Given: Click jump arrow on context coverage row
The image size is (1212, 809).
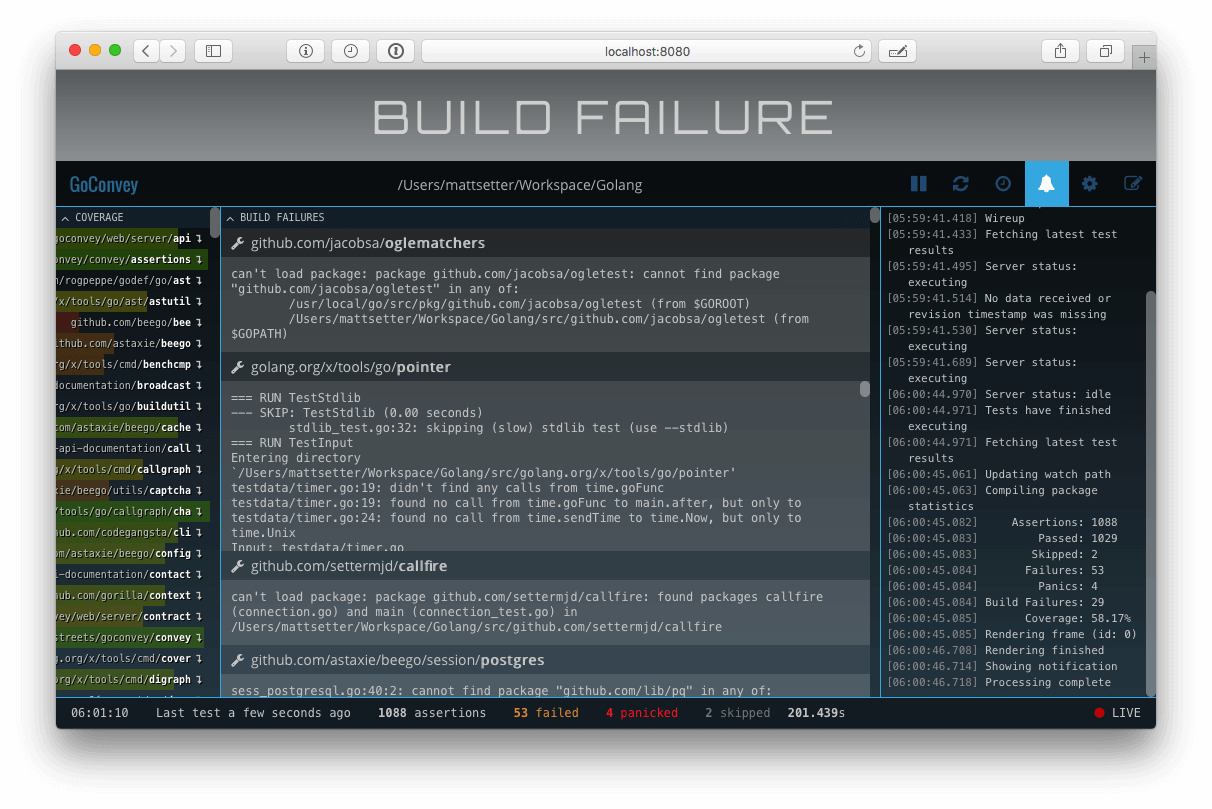Looking at the screenshot, I should click(x=200, y=595).
